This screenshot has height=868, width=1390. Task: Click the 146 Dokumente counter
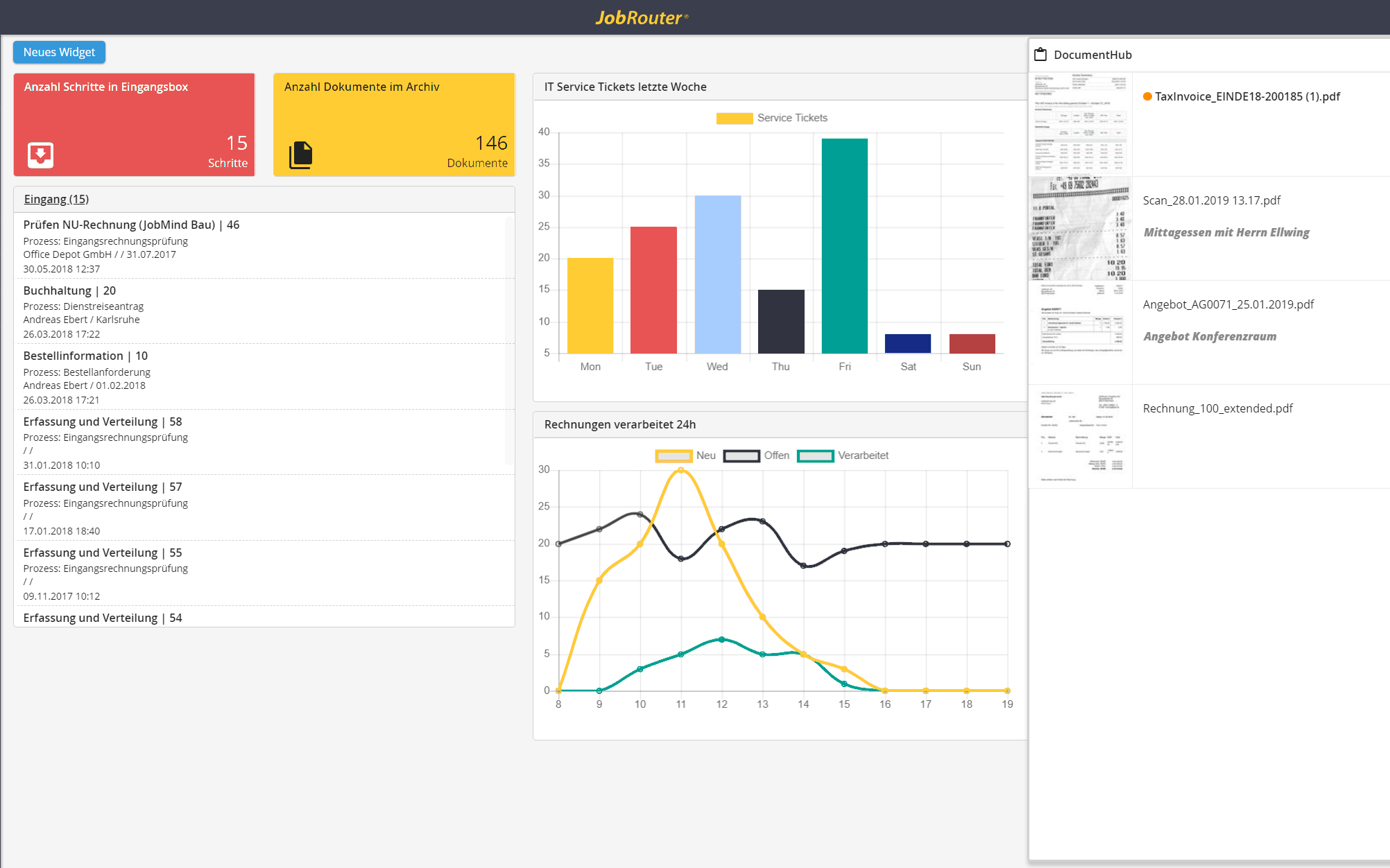[x=478, y=151]
